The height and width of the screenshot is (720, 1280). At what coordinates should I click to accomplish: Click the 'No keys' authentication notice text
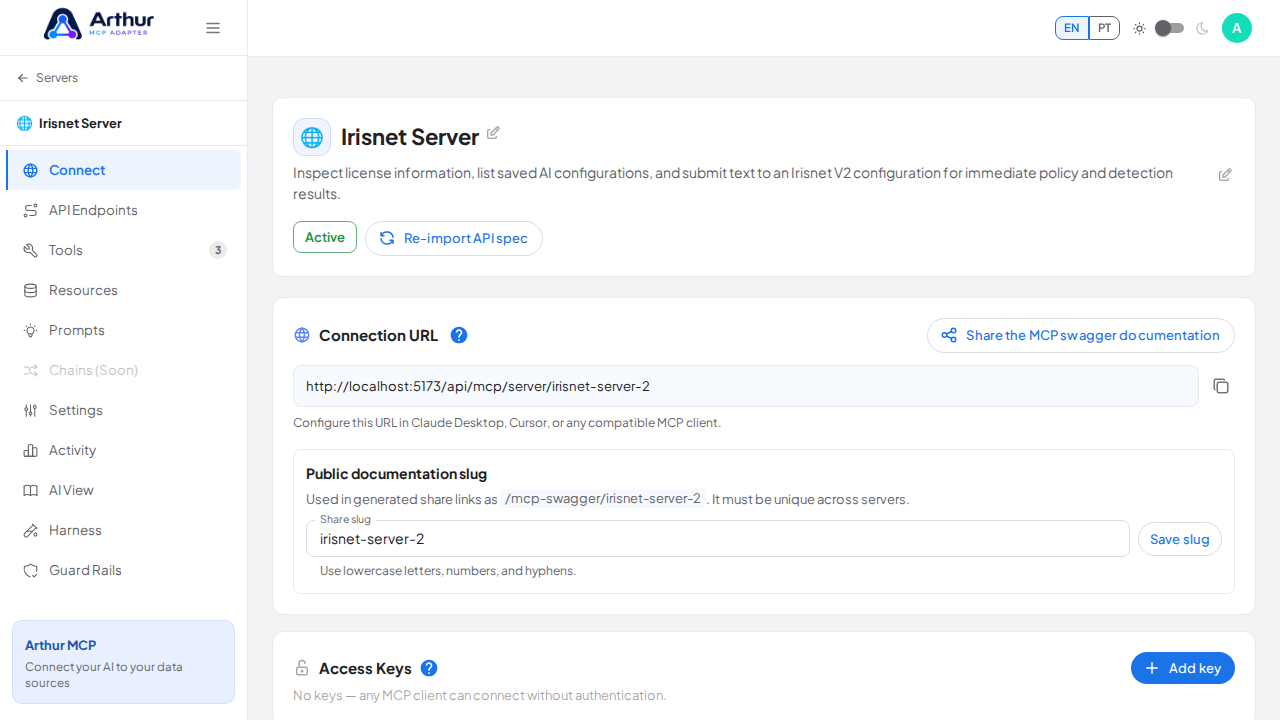pyautogui.click(x=480, y=695)
